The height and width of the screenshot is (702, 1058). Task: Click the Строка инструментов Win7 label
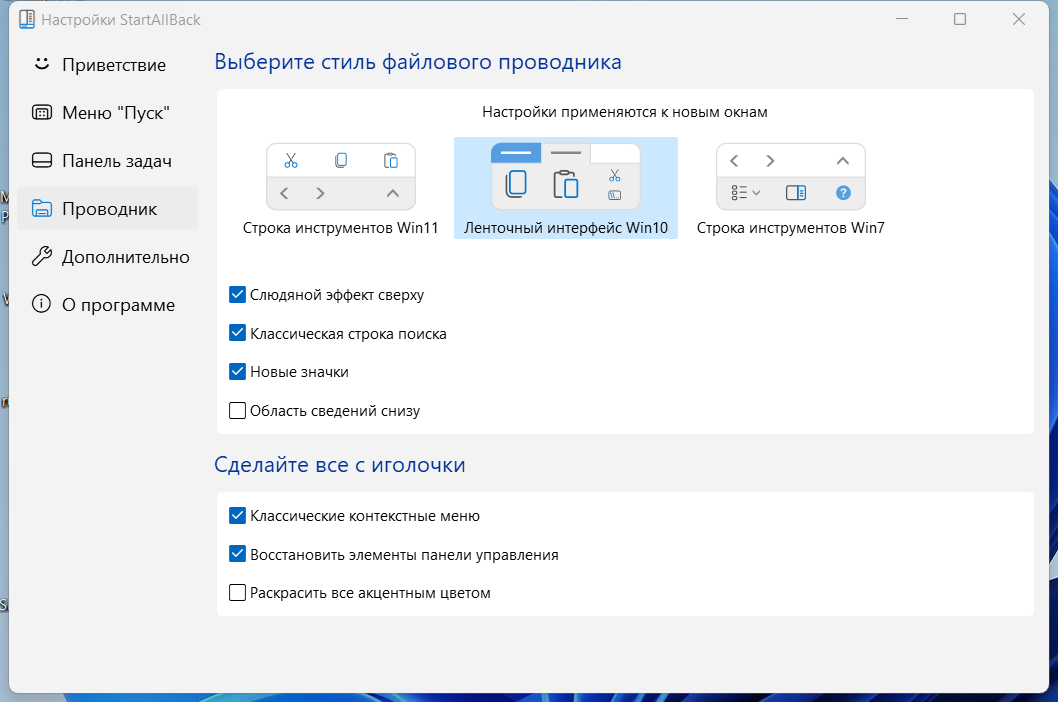point(791,228)
